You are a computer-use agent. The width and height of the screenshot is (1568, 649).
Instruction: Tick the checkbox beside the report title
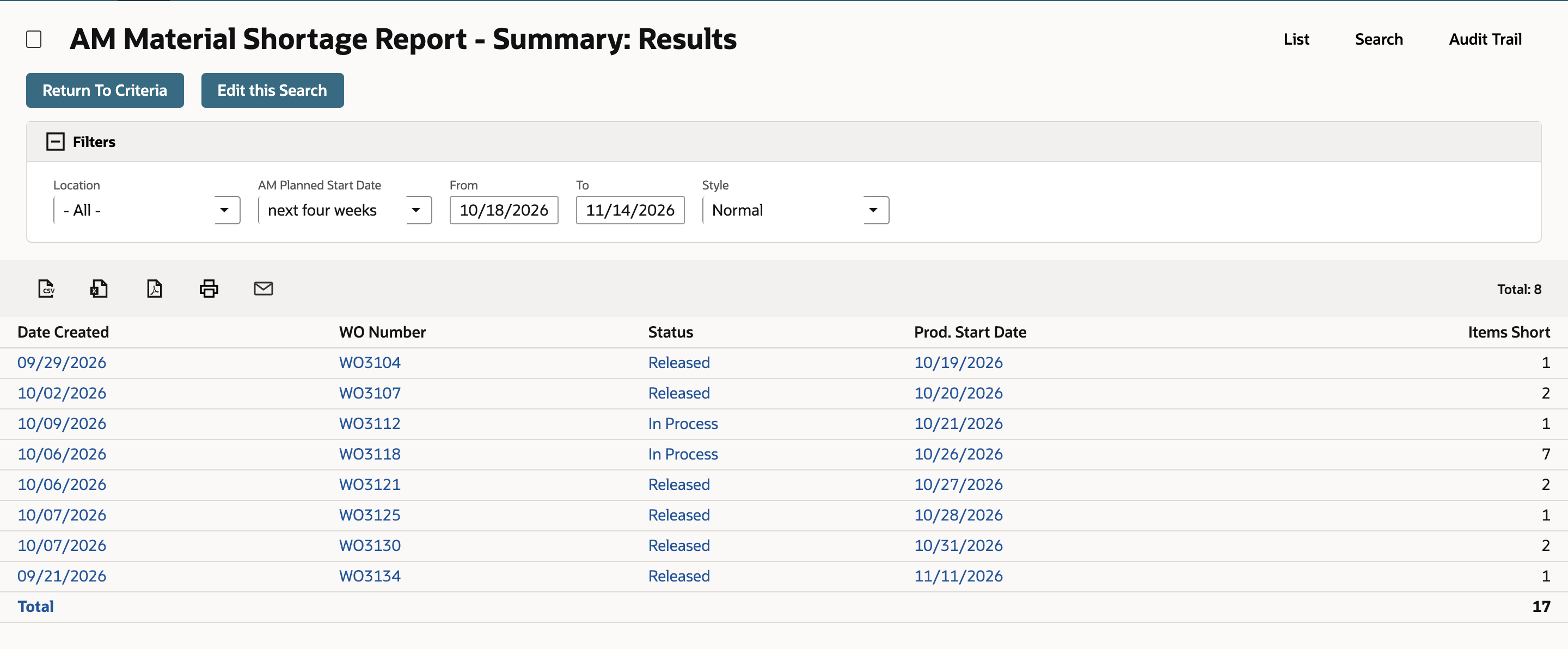click(34, 40)
